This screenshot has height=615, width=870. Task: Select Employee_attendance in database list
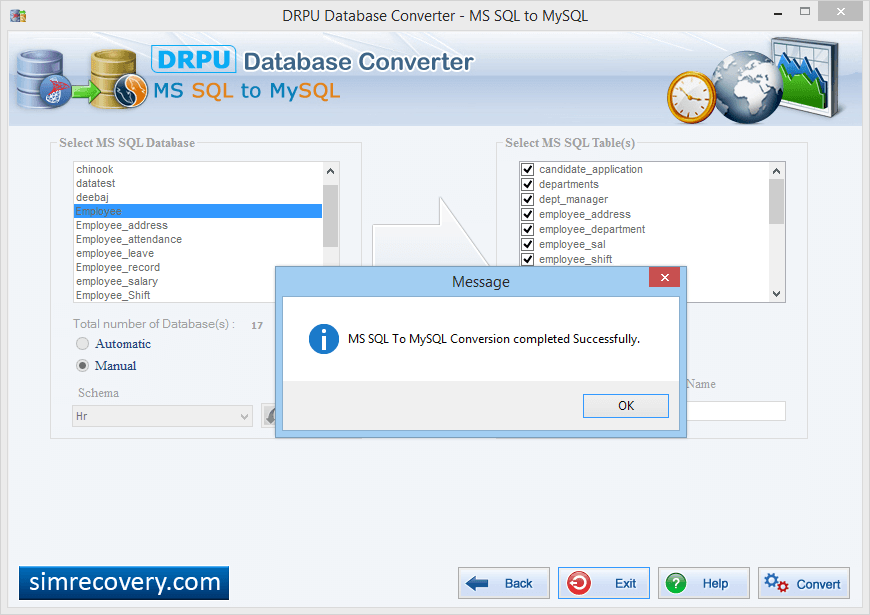click(129, 239)
